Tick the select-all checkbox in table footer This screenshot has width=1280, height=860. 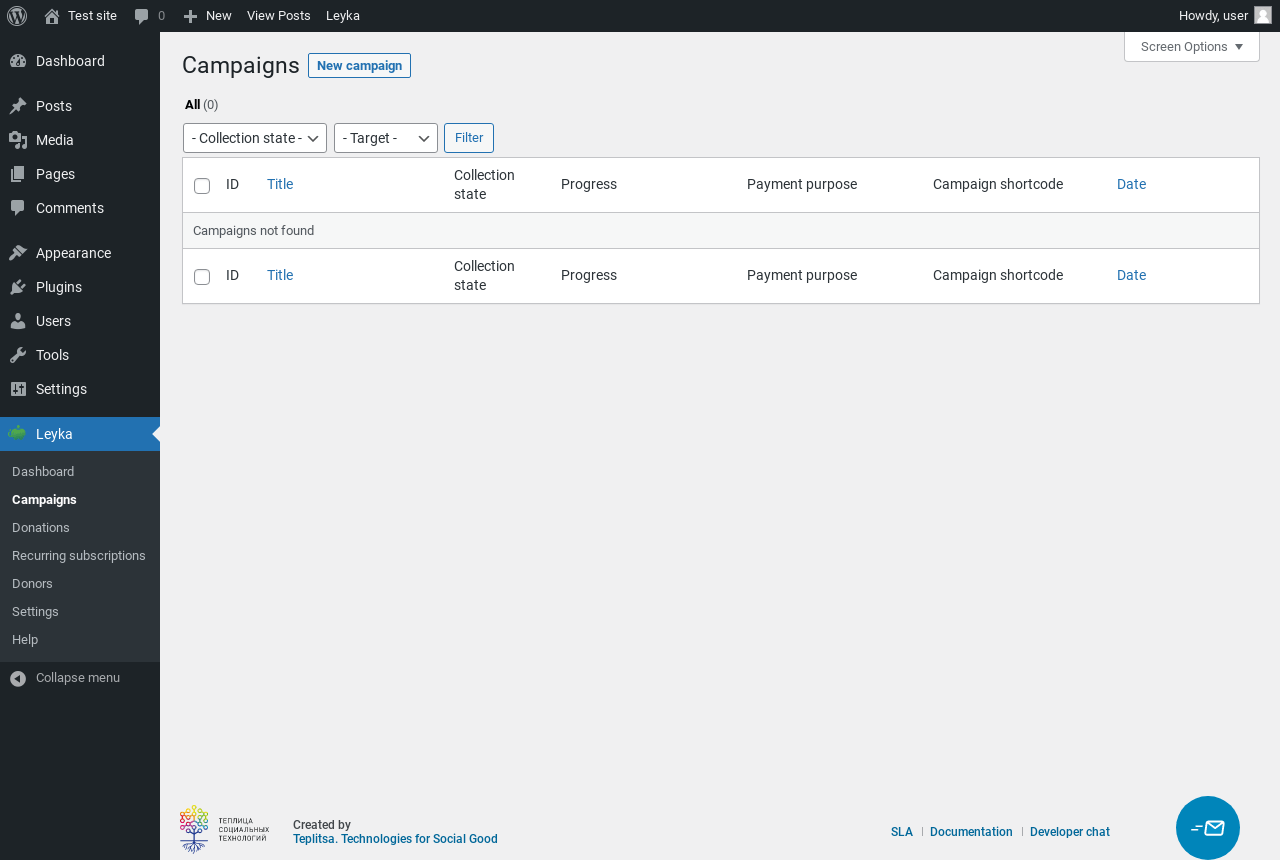coord(202,277)
